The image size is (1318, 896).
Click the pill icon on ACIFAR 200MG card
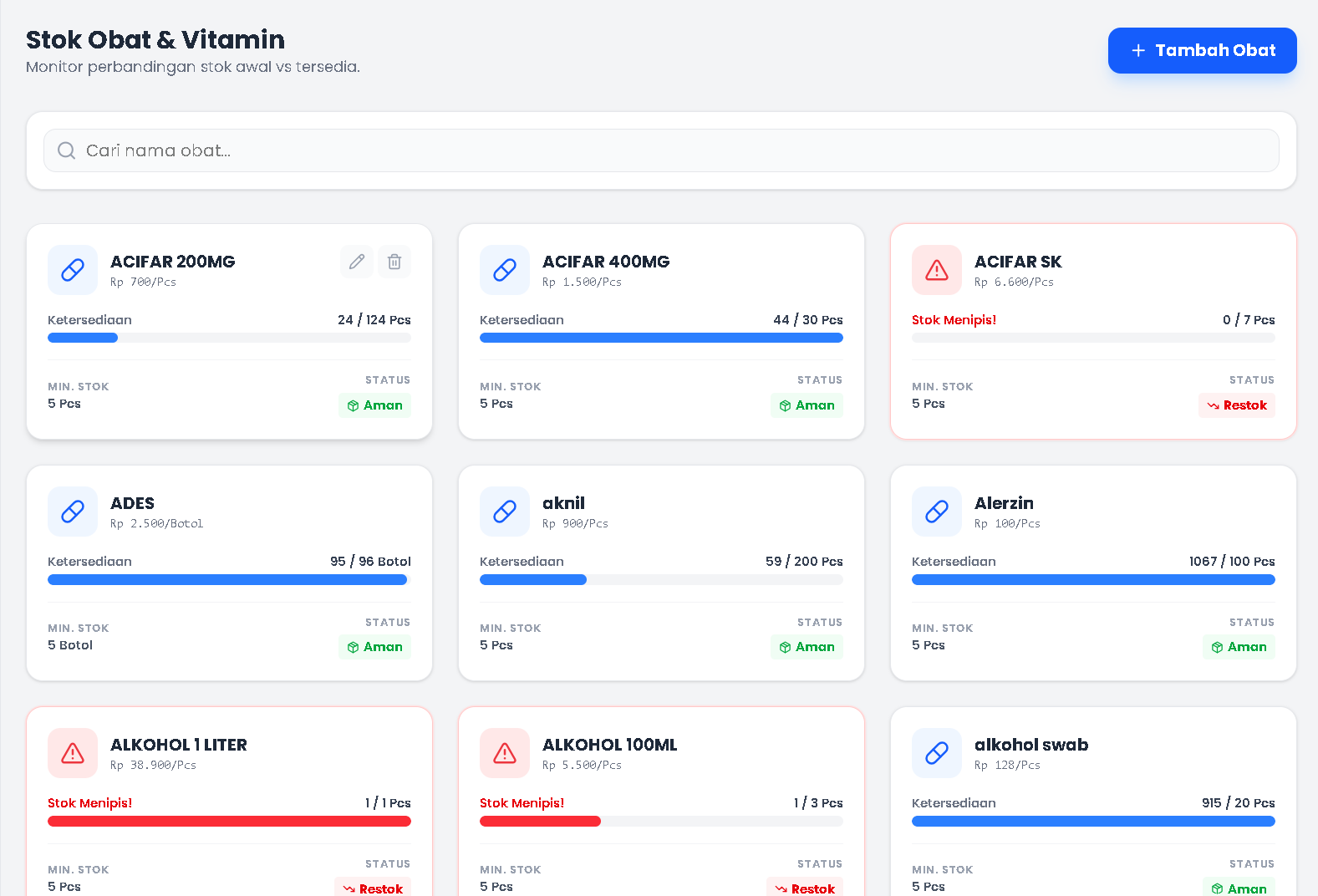click(73, 270)
